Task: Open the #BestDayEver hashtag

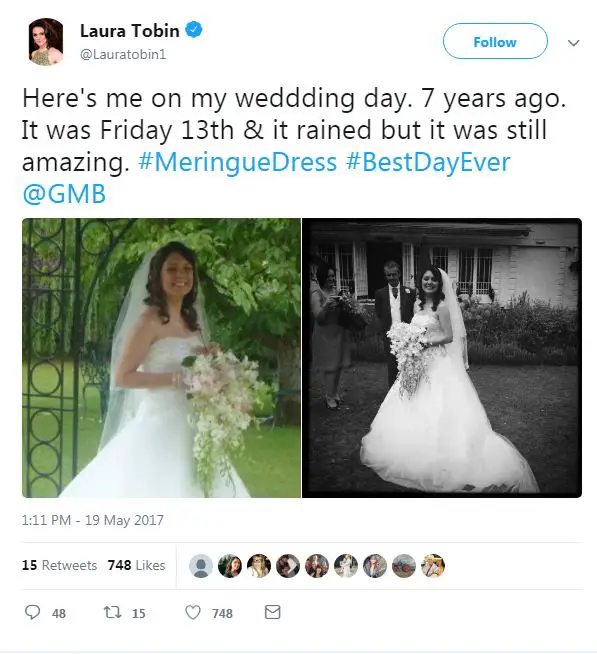Action: point(428,162)
